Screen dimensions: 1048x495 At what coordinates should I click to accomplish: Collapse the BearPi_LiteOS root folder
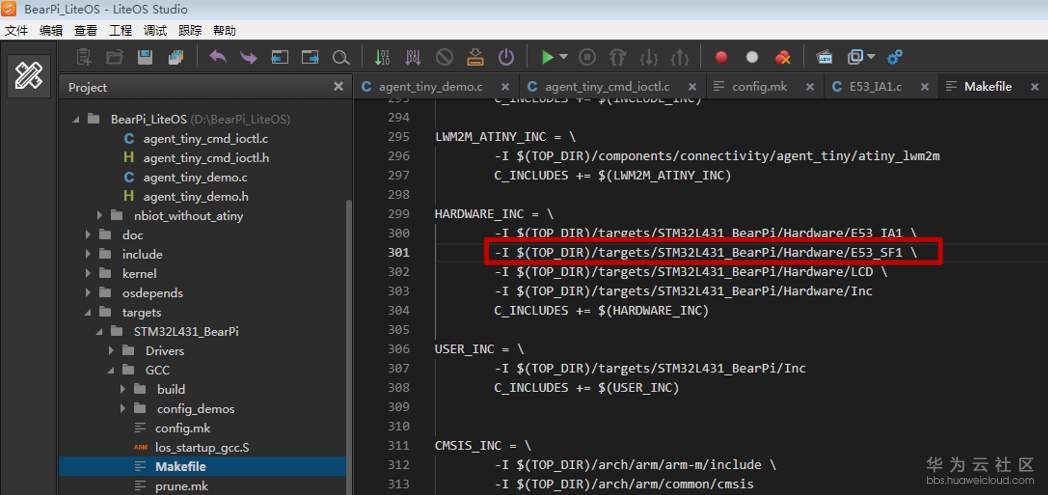click(x=76, y=120)
